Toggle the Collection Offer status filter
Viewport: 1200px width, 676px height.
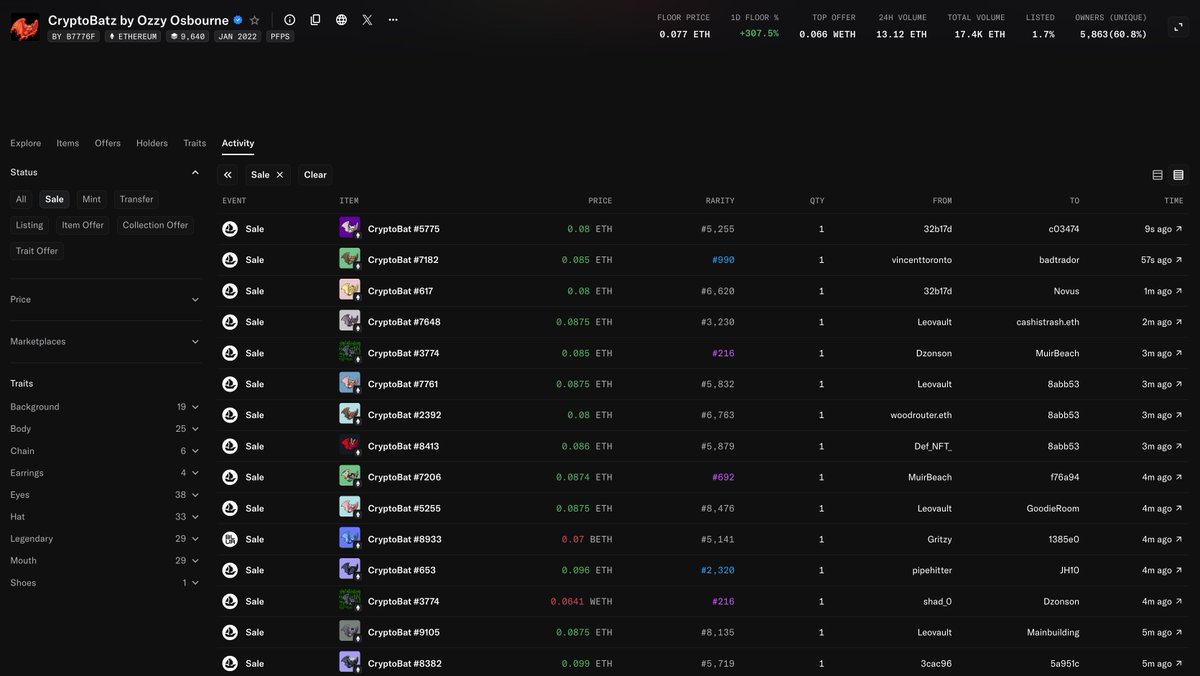click(x=155, y=225)
